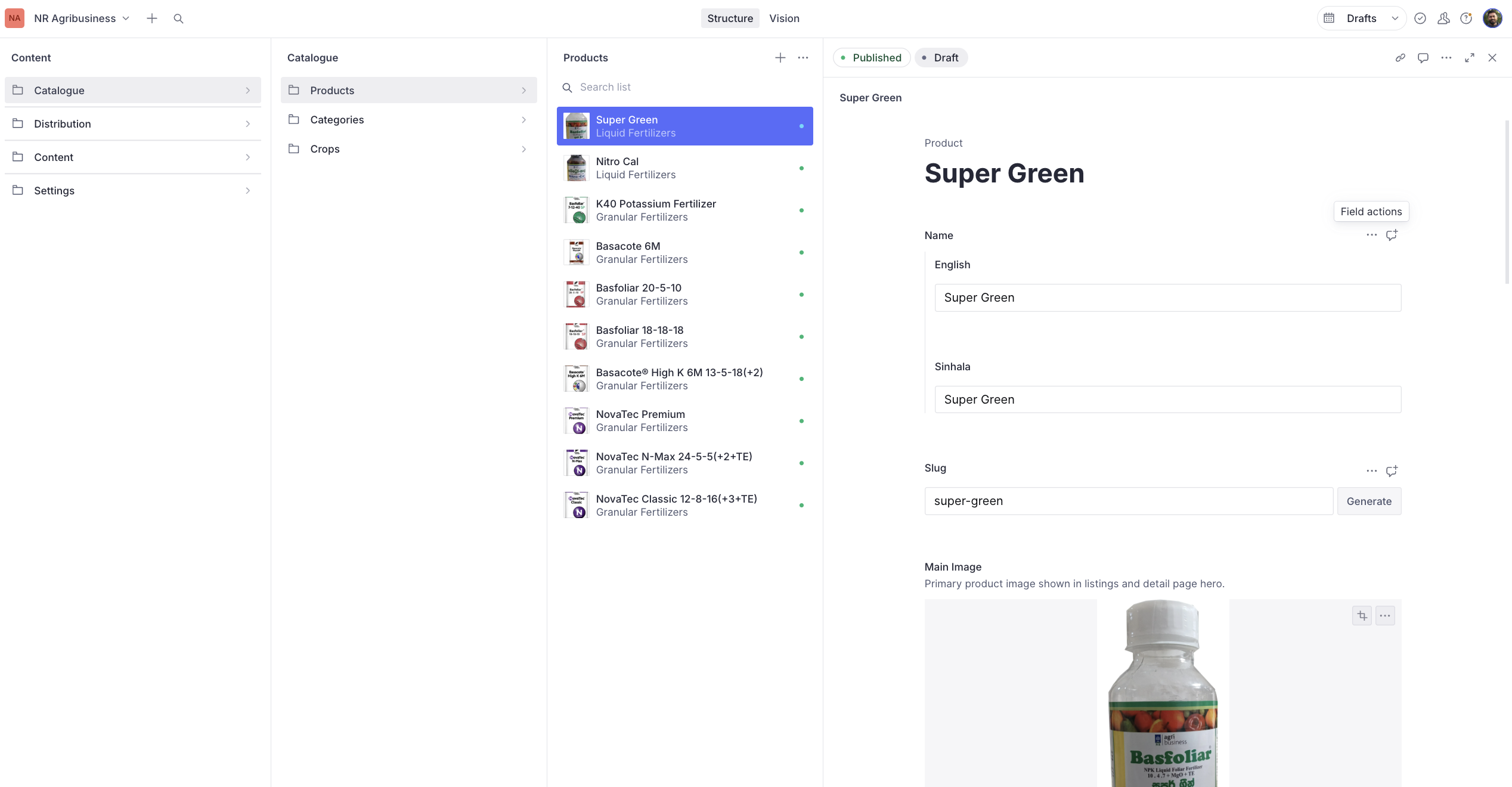Click Crops folder icon
This screenshot has width=1512, height=787.
[294, 148]
